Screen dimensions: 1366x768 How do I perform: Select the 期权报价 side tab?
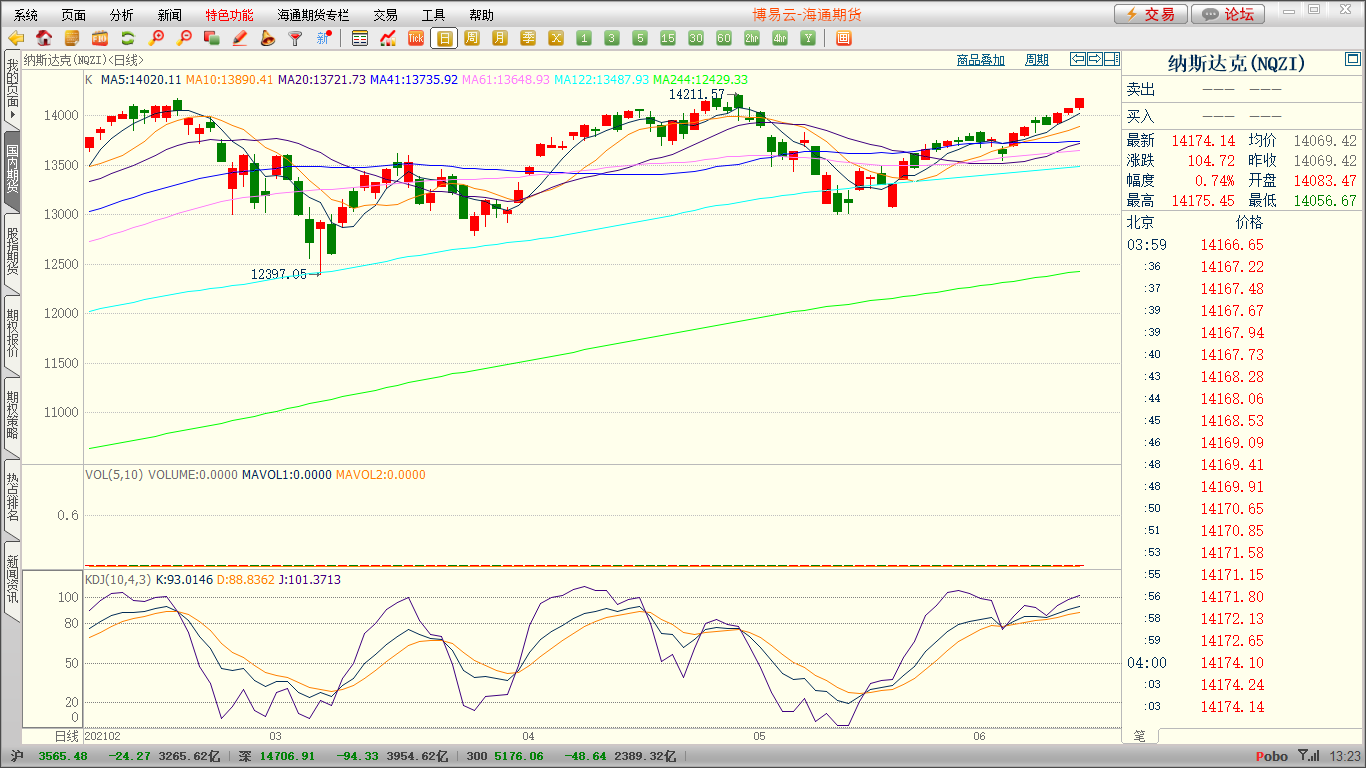click(x=12, y=334)
